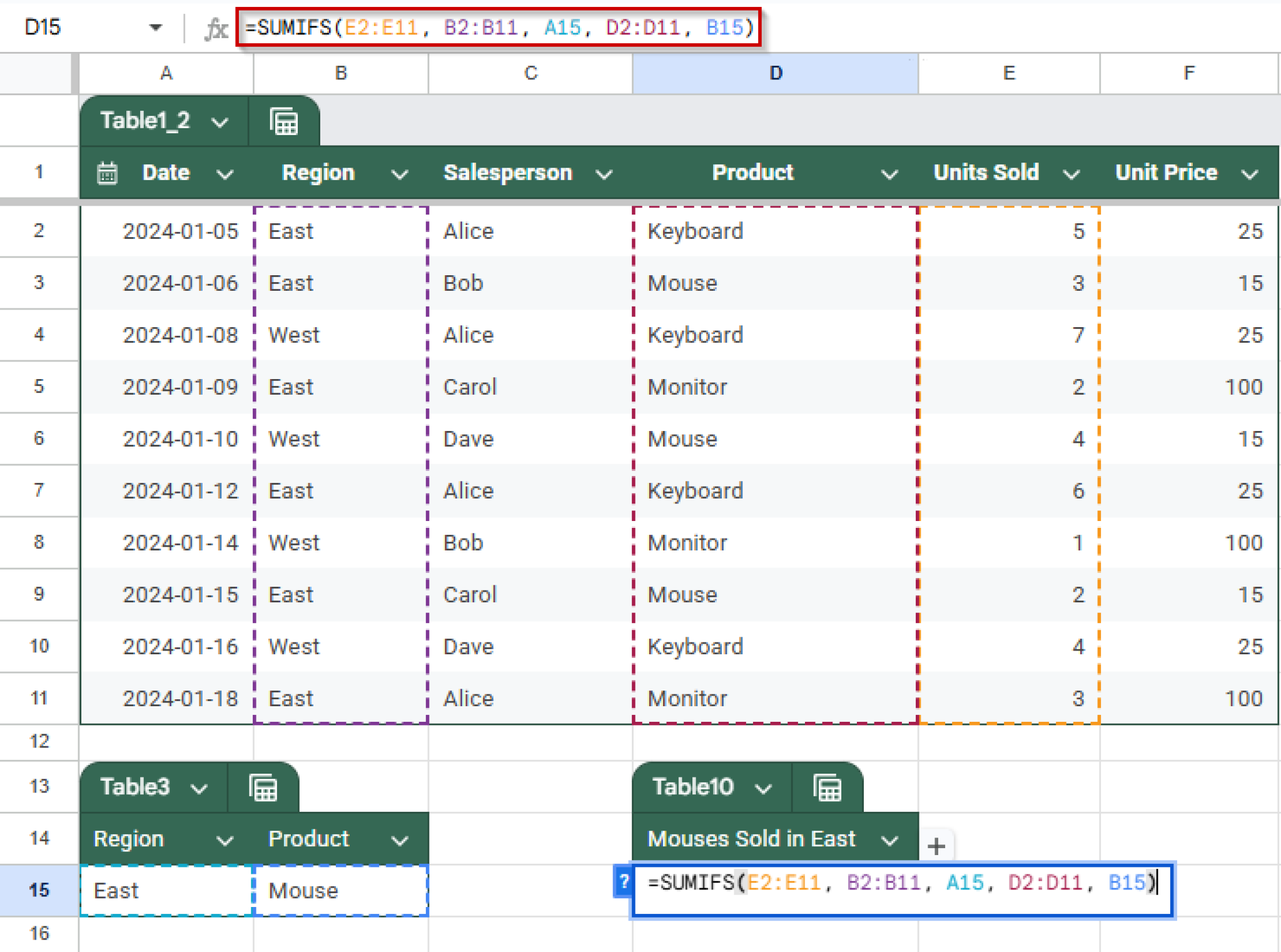
Task: Click row 15 header
Action: click(39, 891)
